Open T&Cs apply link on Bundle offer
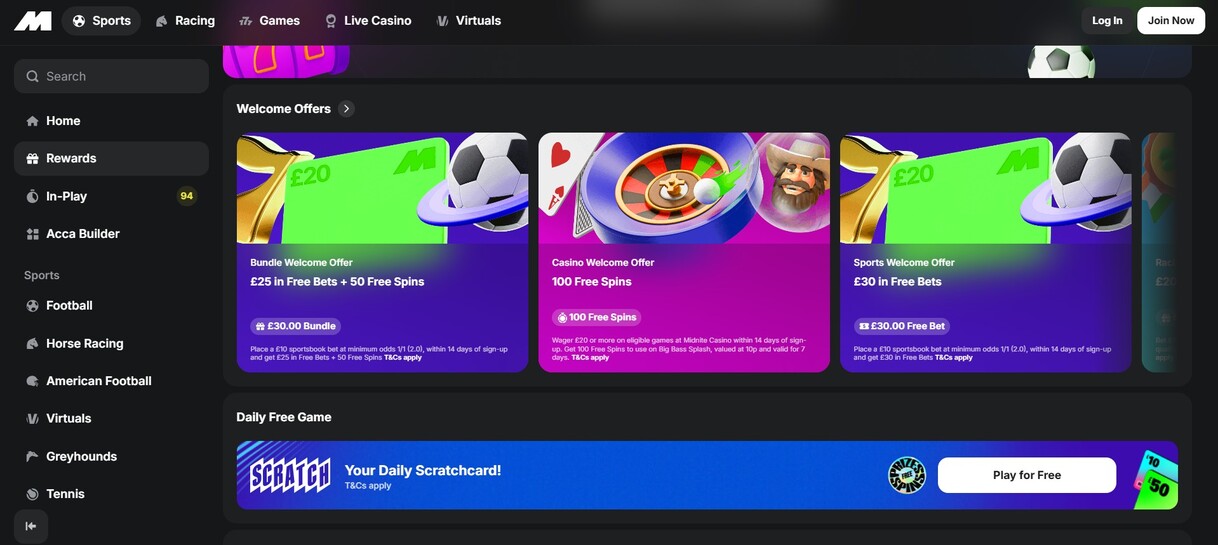 tap(403, 357)
